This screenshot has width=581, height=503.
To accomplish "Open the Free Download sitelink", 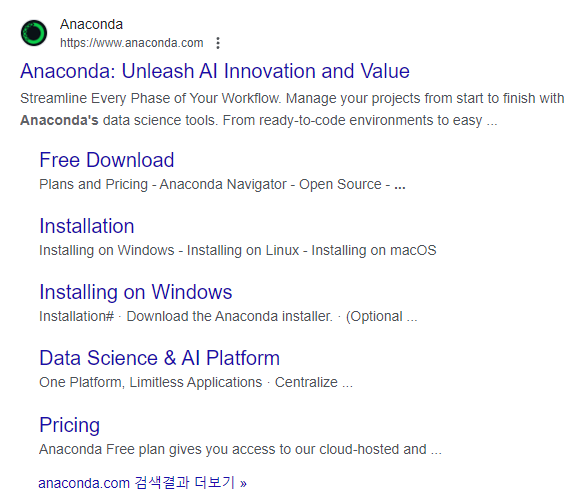I will (x=107, y=160).
